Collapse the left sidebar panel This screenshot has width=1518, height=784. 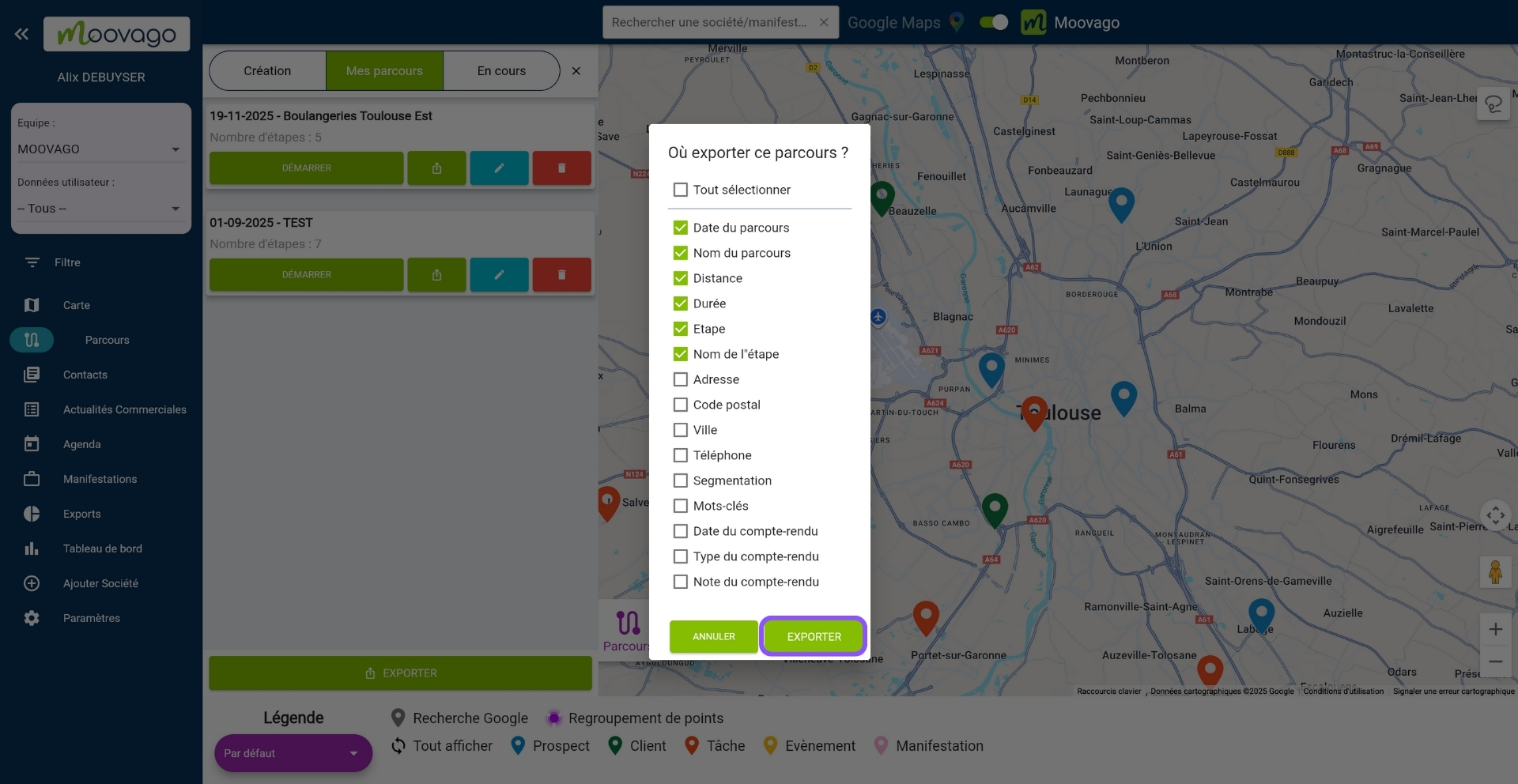[21, 34]
